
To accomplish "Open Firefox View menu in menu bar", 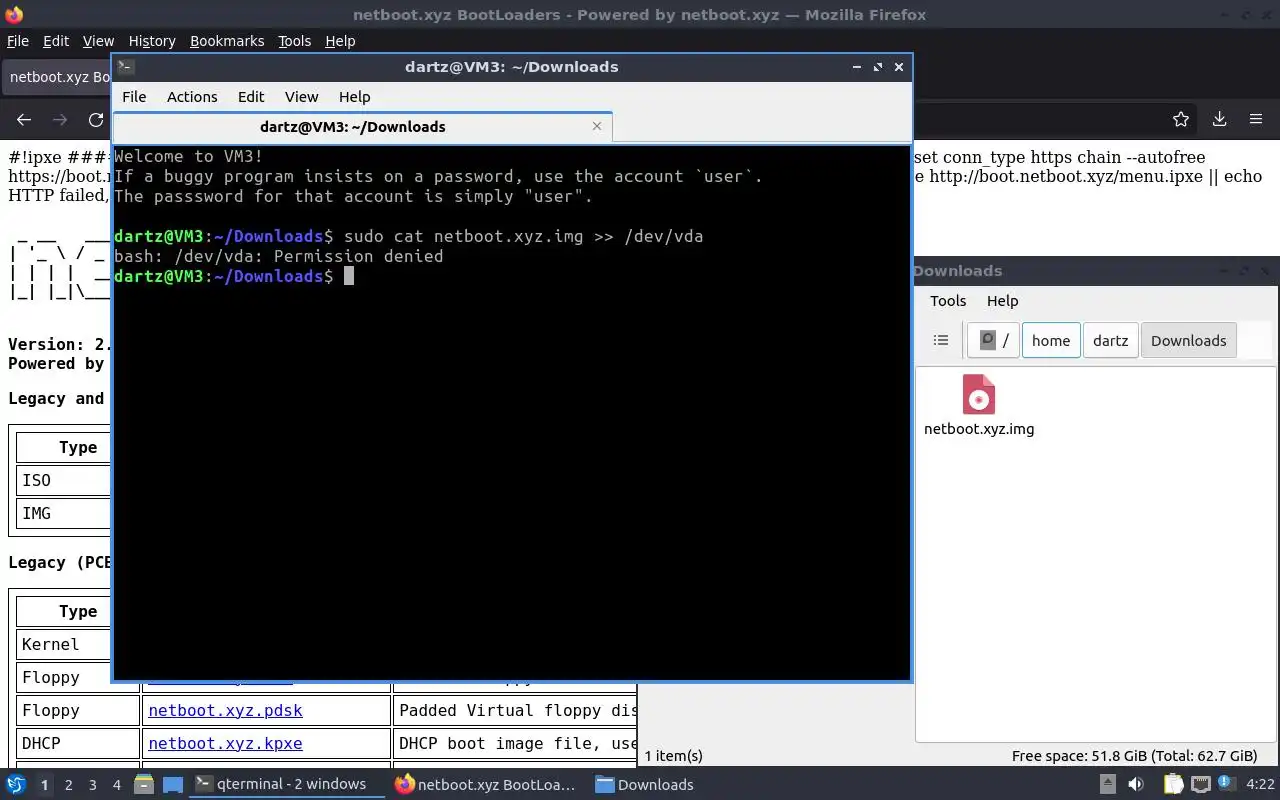I will [98, 41].
